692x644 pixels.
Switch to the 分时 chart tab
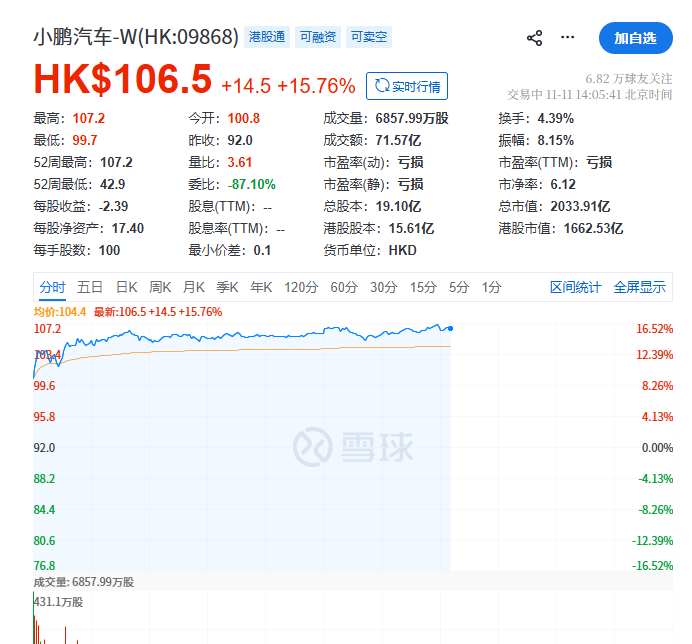[53, 287]
